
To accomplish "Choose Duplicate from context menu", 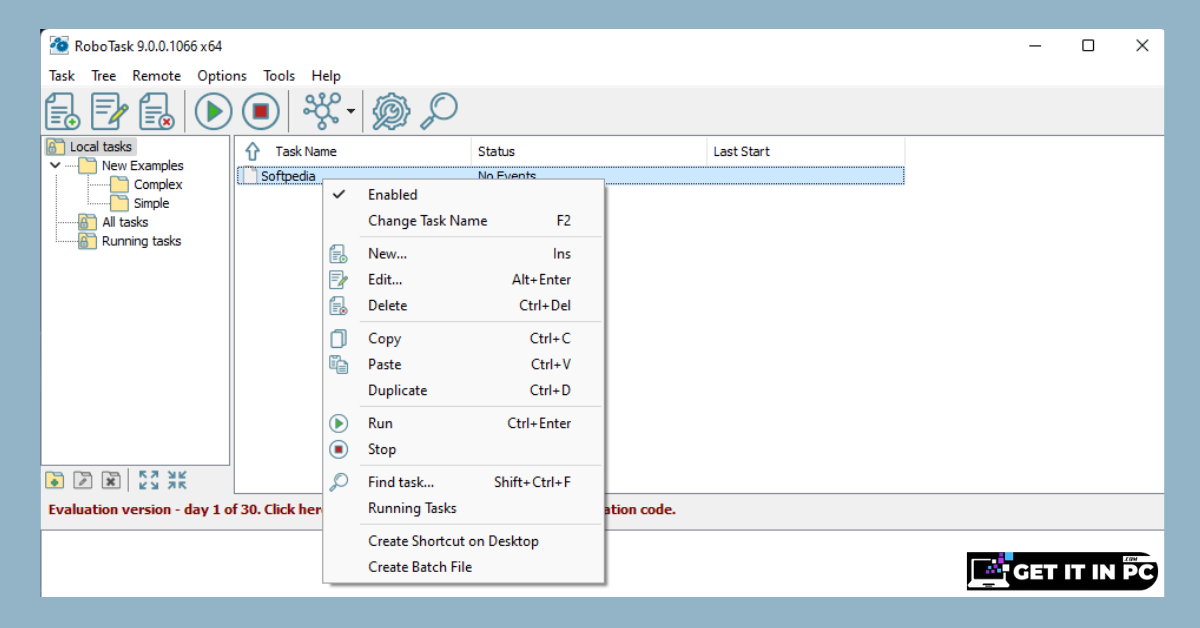I will pyautogui.click(x=464, y=391).
